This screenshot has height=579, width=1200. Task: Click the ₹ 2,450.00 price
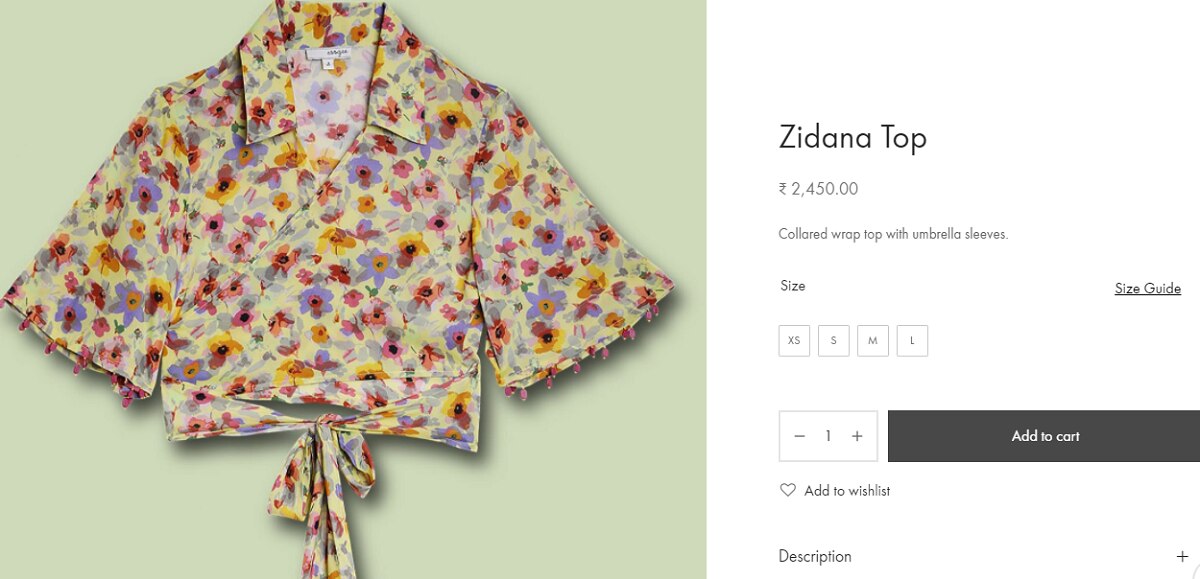pos(818,189)
